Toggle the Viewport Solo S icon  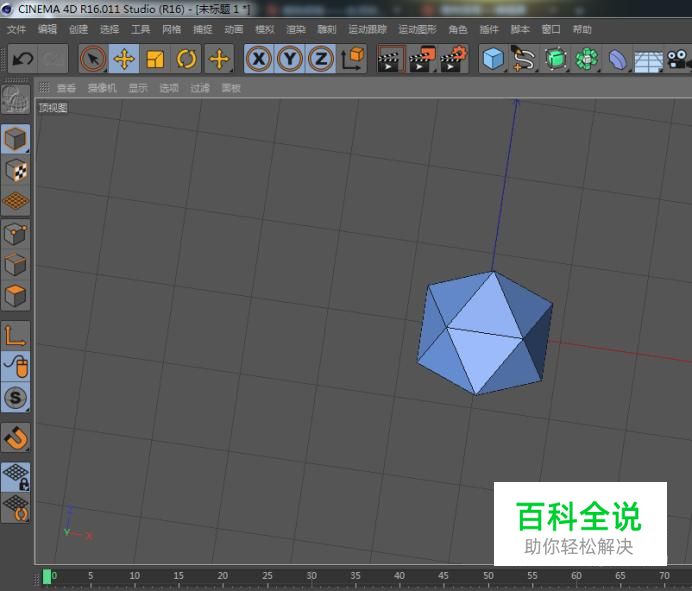tap(15, 397)
